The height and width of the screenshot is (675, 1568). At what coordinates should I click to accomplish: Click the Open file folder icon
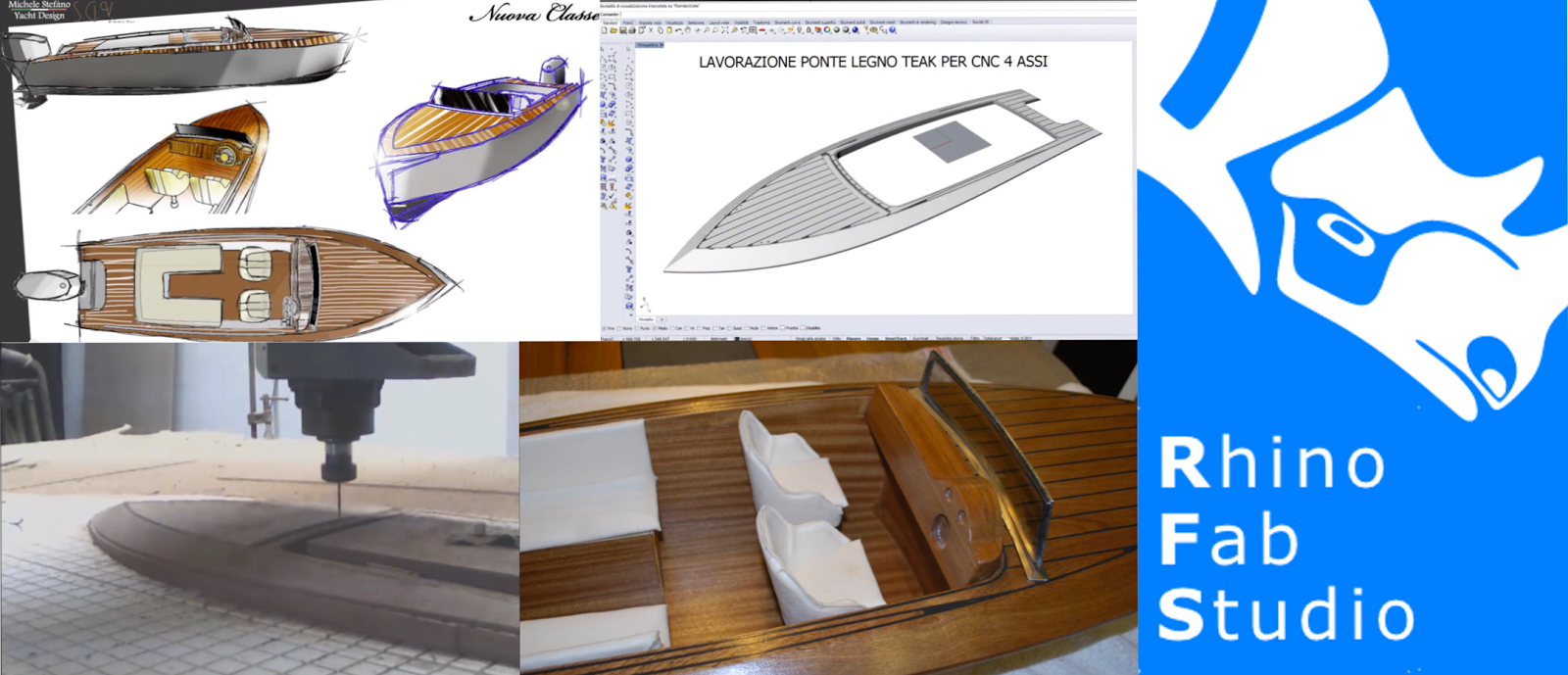613,30
